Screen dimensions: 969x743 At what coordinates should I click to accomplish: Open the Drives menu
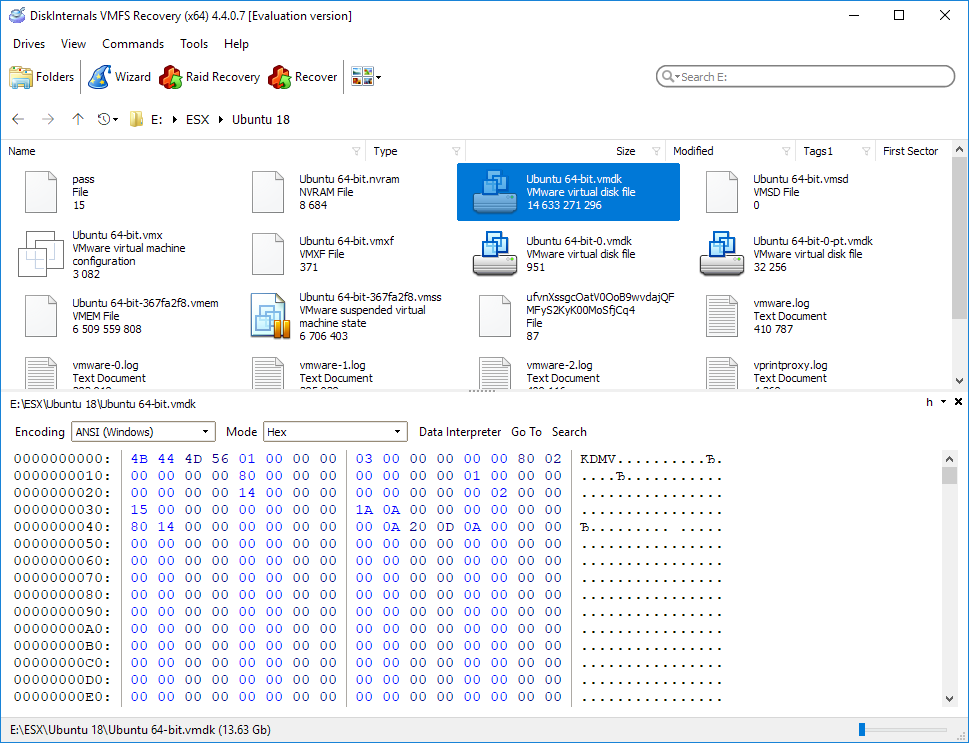[x=29, y=44]
